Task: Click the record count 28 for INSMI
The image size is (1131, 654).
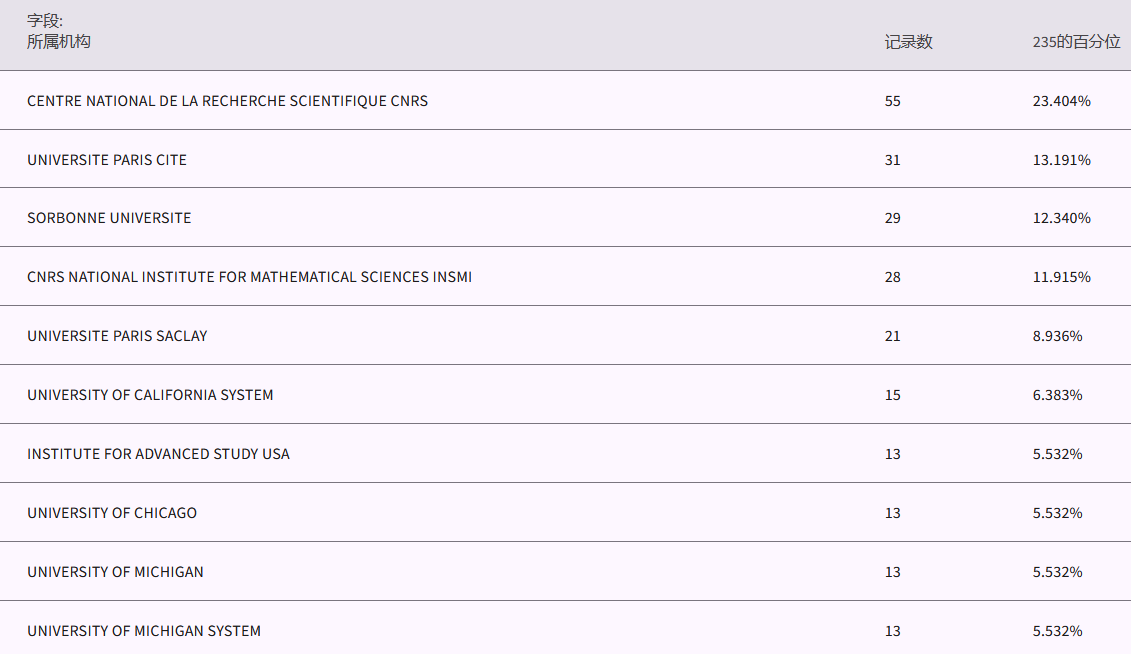Action: pos(892,277)
